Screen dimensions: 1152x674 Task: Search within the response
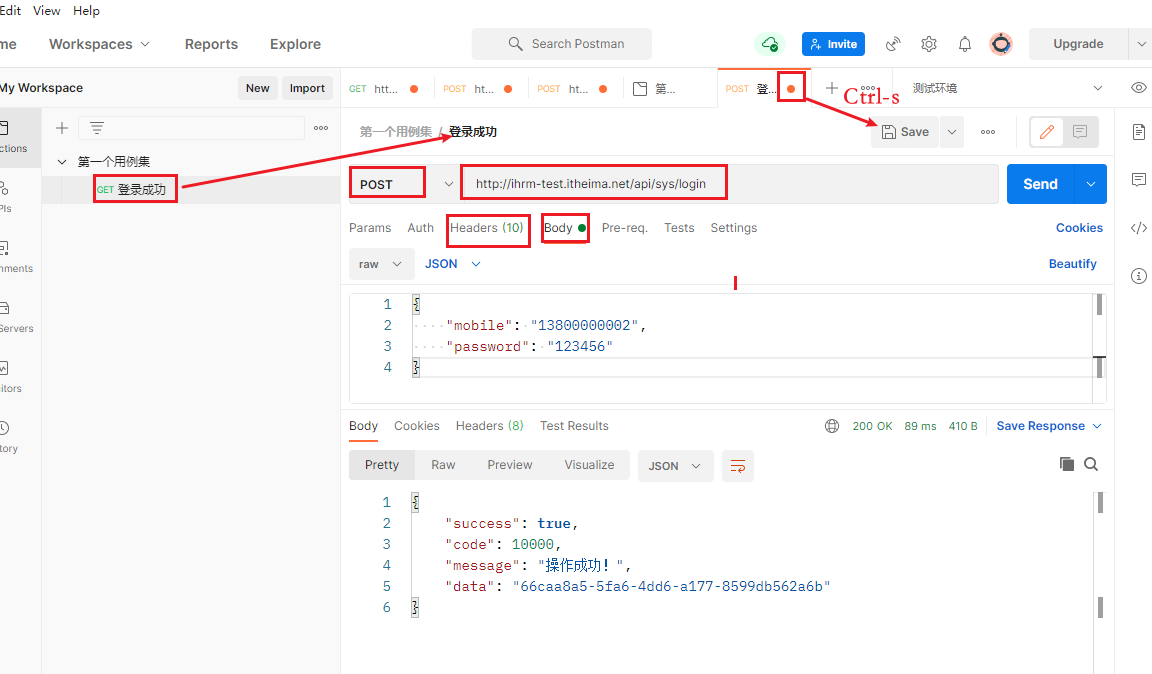pyautogui.click(x=1091, y=464)
